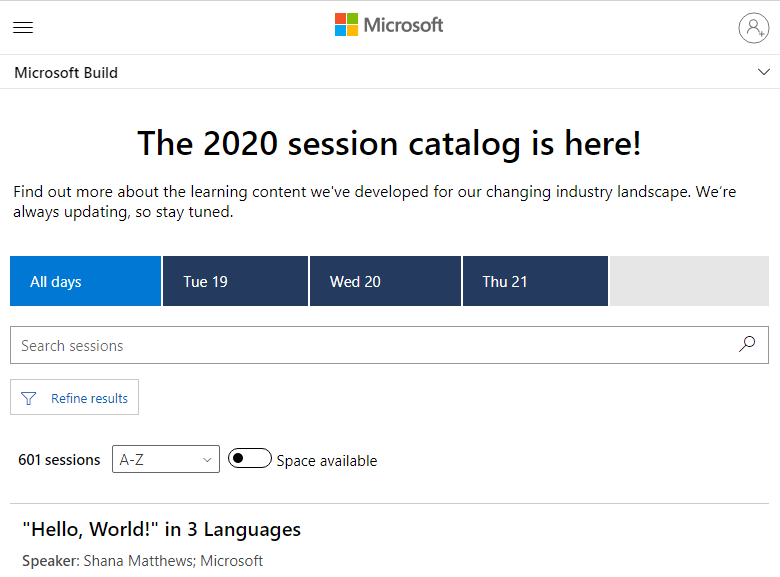780x577 pixels.
Task: Switch to the Wed 20 tab
Action: point(386,281)
